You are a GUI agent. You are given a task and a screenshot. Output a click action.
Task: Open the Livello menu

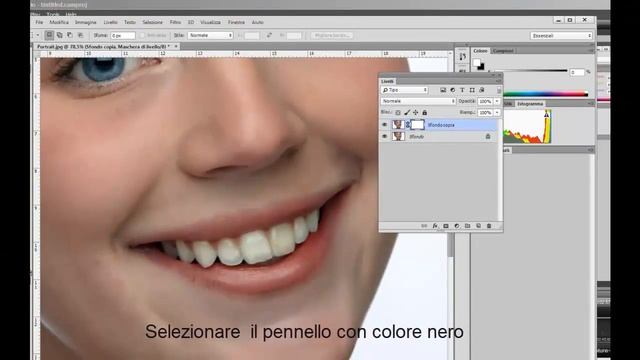(x=110, y=22)
